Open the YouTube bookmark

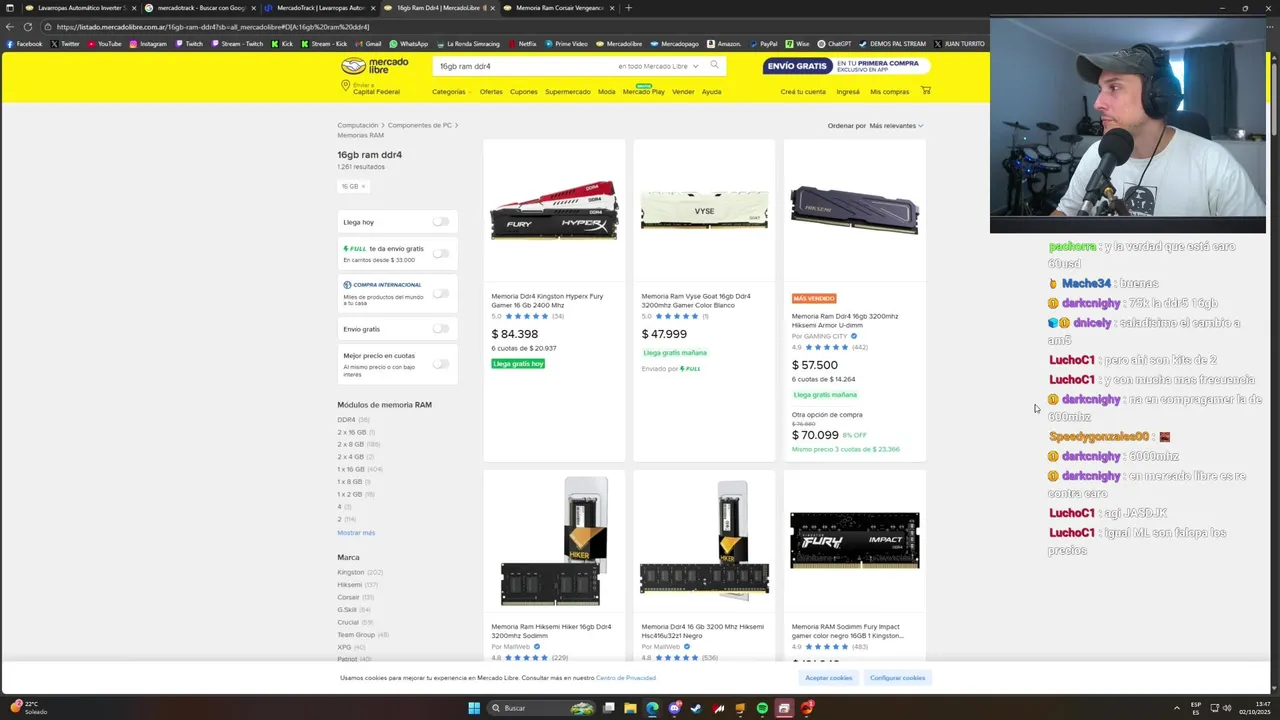pyautogui.click(x=104, y=44)
